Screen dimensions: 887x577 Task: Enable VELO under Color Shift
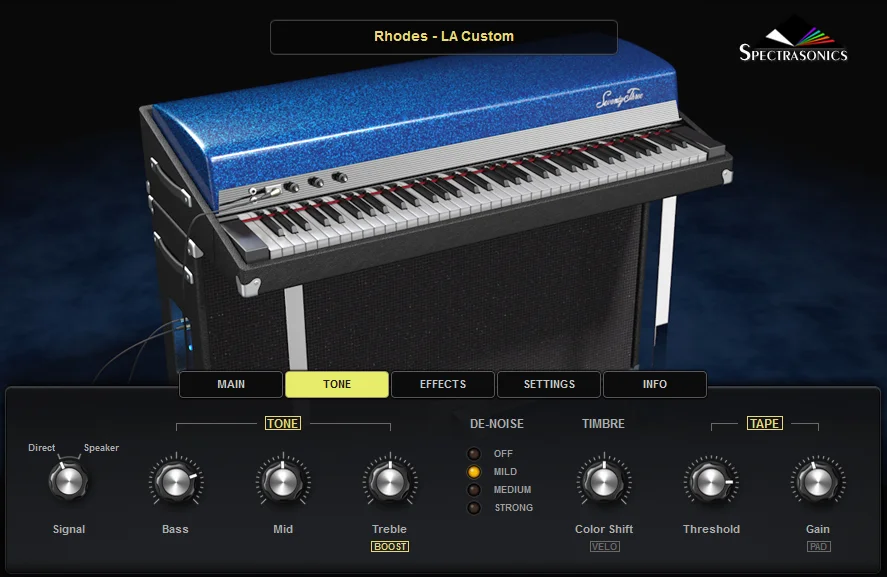(x=604, y=546)
